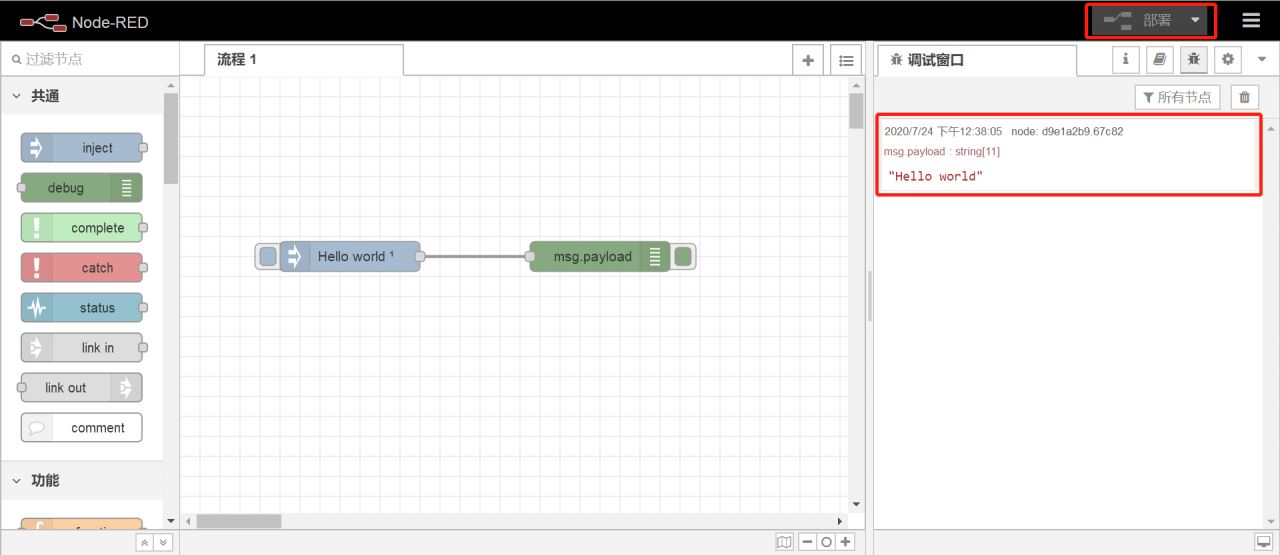Open the info sidebar tab icon

point(1126,60)
